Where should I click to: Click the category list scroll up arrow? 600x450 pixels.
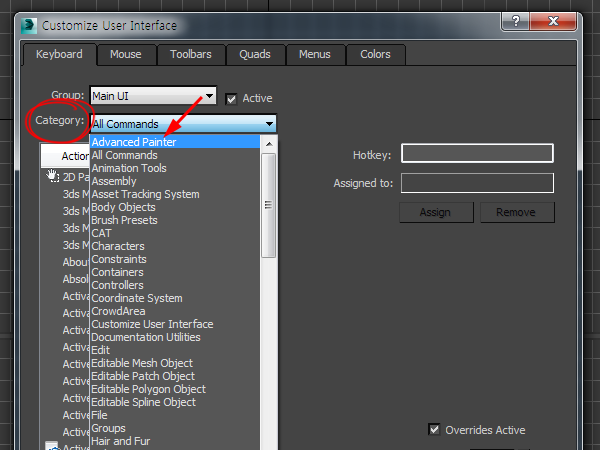point(269,144)
